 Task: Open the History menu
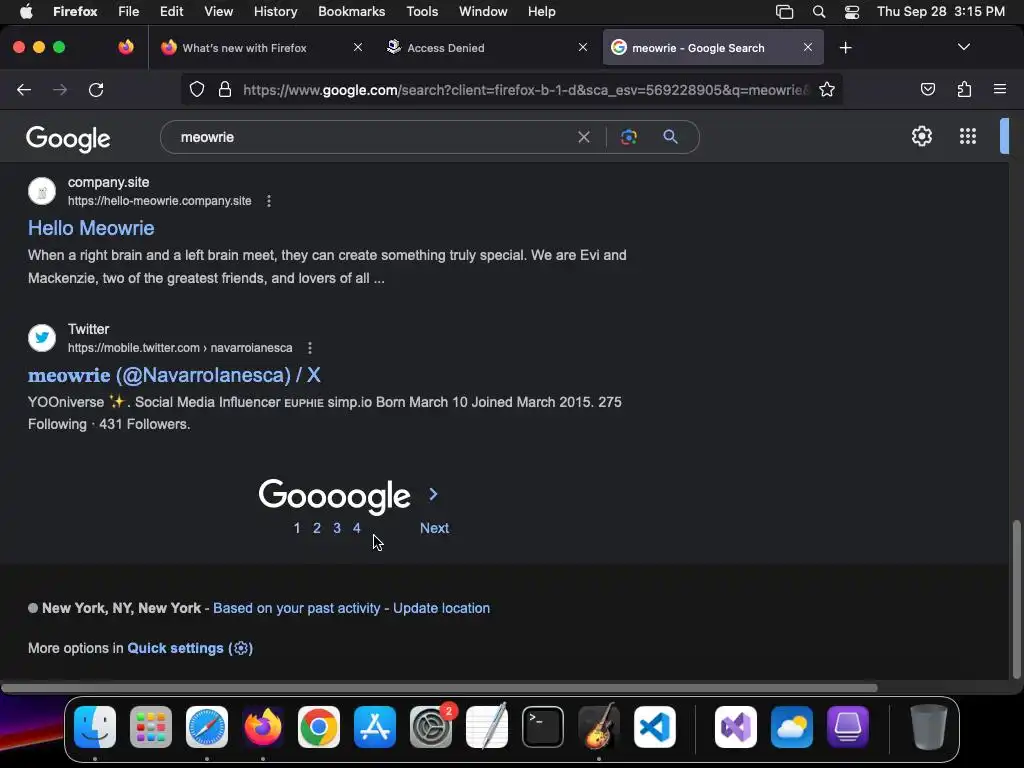click(275, 12)
